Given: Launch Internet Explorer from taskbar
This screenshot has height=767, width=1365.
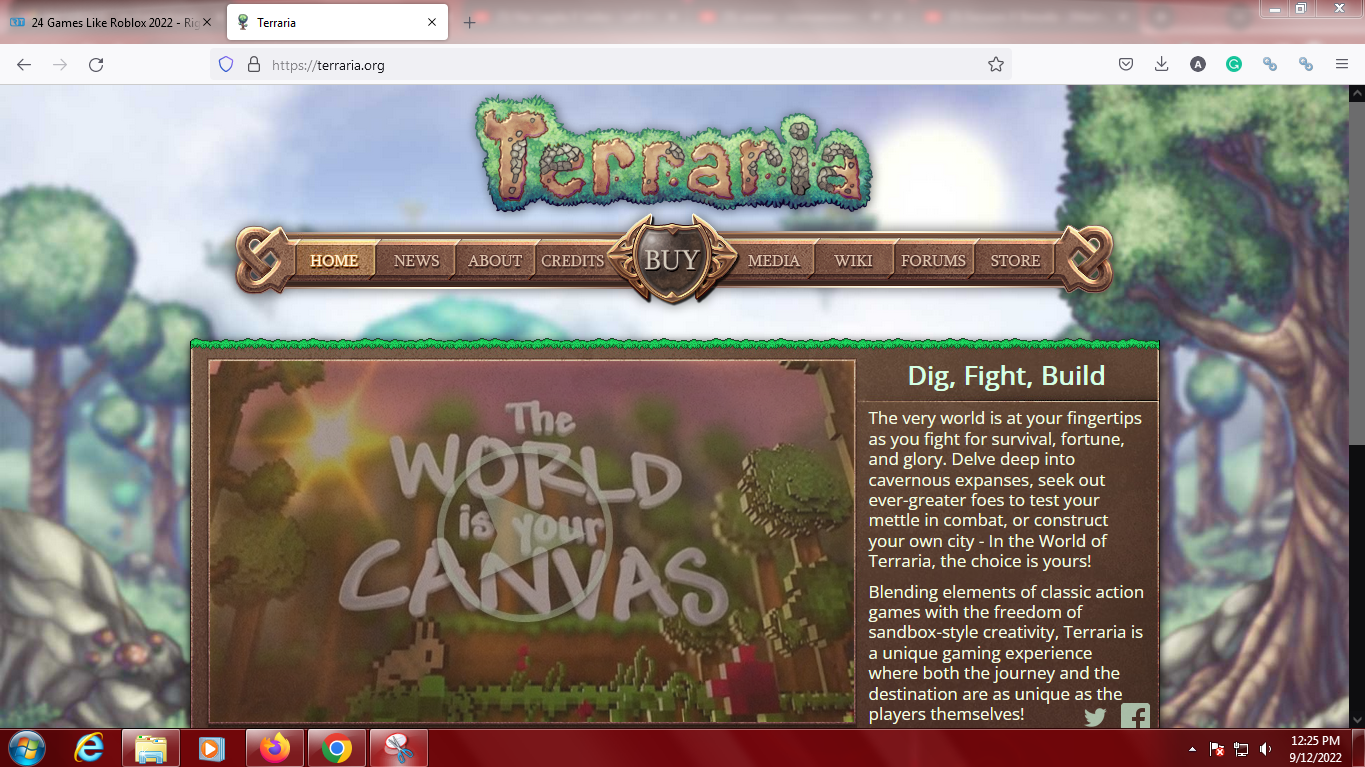Looking at the screenshot, I should point(90,748).
